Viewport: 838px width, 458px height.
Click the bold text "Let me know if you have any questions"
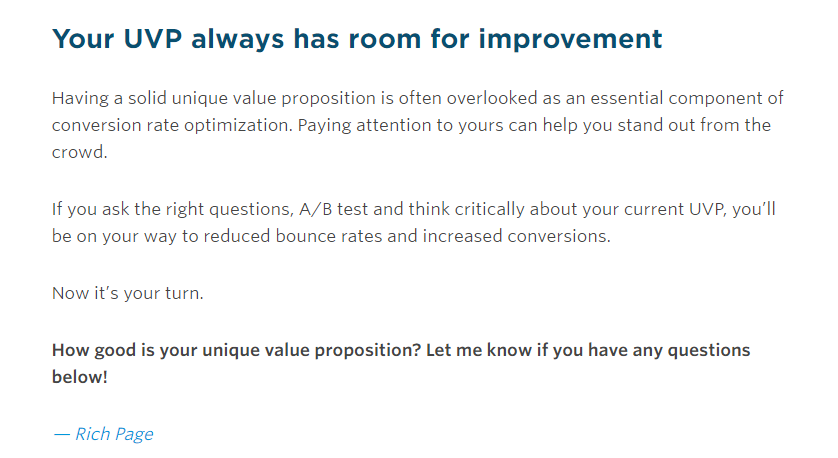point(588,351)
